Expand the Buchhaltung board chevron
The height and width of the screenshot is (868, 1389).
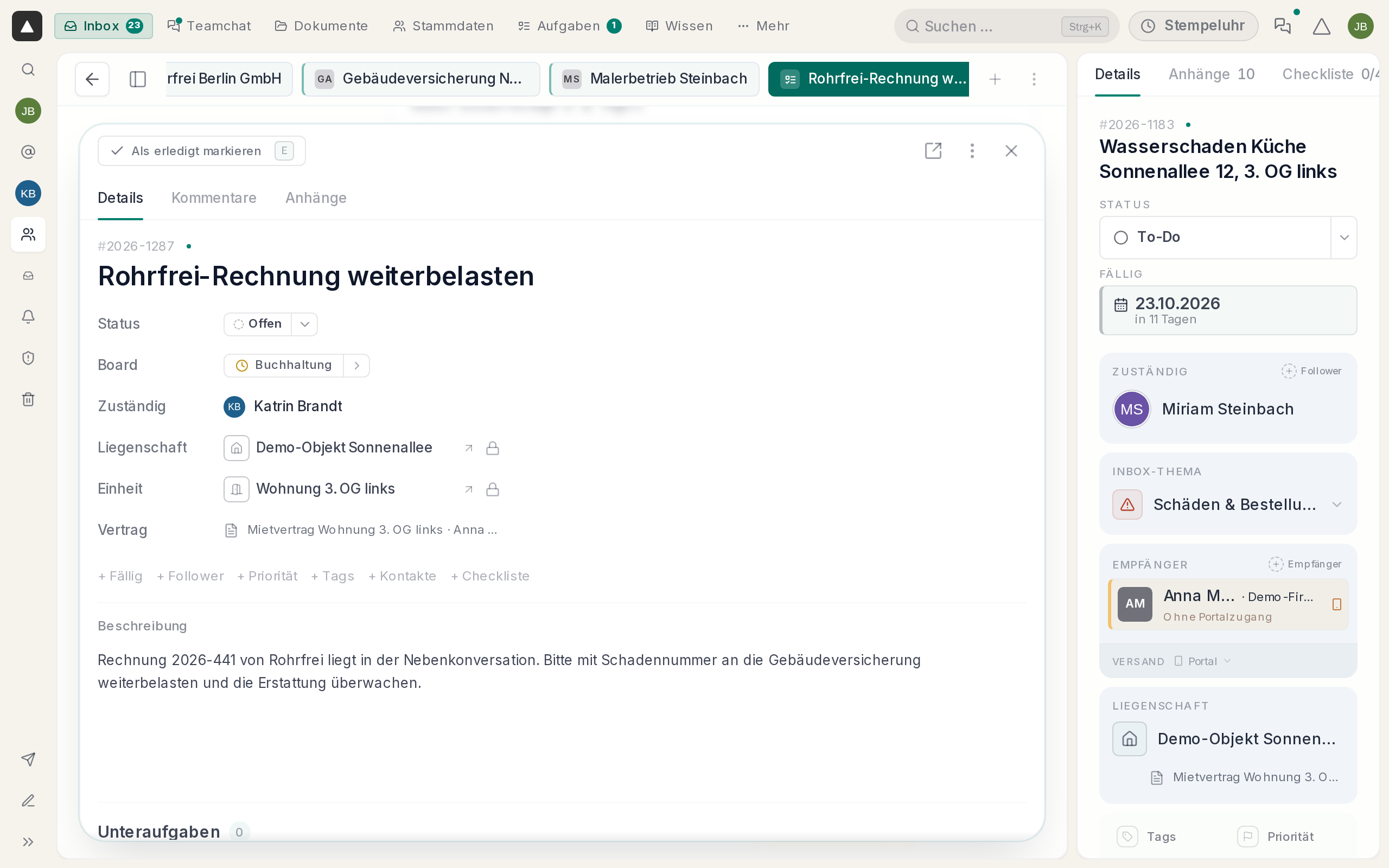coord(357,365)
